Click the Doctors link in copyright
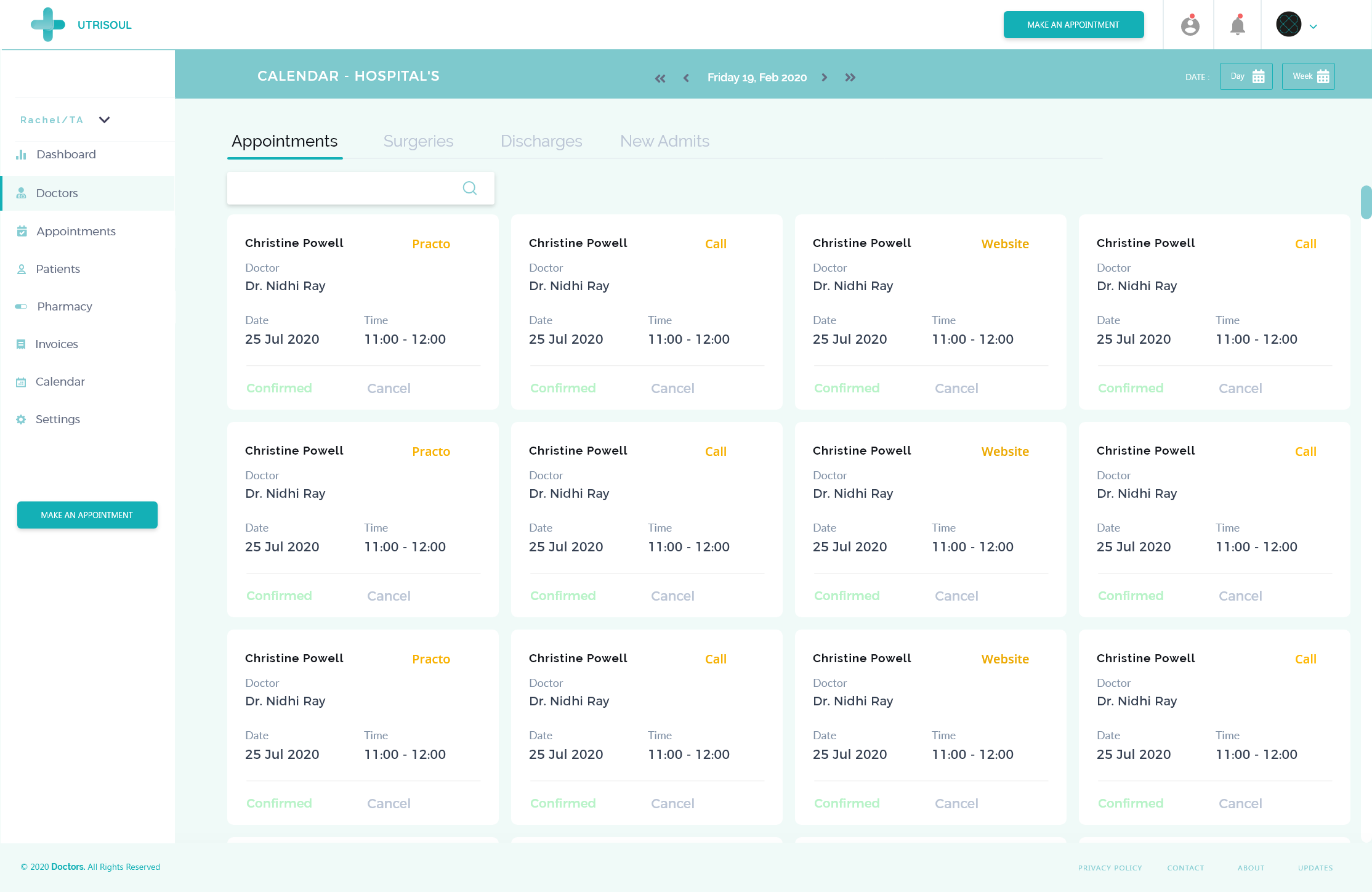The height and width of the screenshot is (892, 1372). (68, 867)
